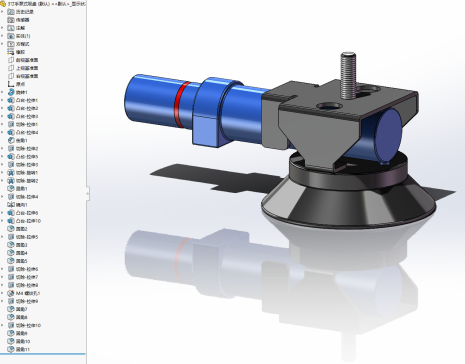Expand the Boss-Extrude5 (凸台-拉伸5) node
The width and height of the screenshot is (465, 364).
pos(3,156)
